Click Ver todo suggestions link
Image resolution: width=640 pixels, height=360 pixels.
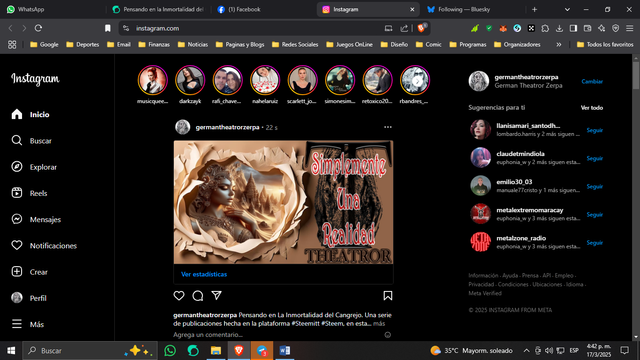tap(592, 108)
